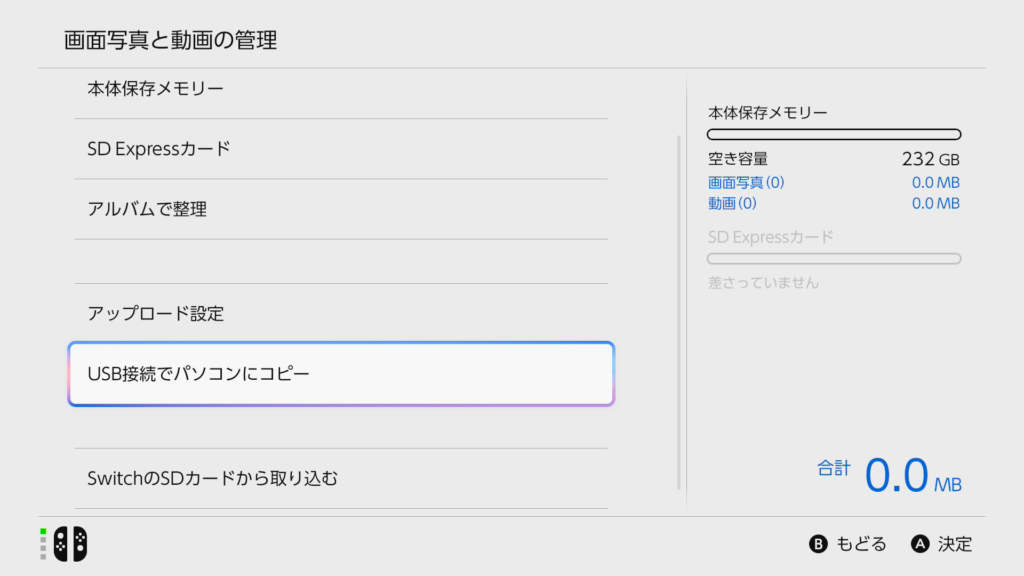1024x576 pixels.
Task: Open SD Expressカード menu item
Action: click(341, 149)
